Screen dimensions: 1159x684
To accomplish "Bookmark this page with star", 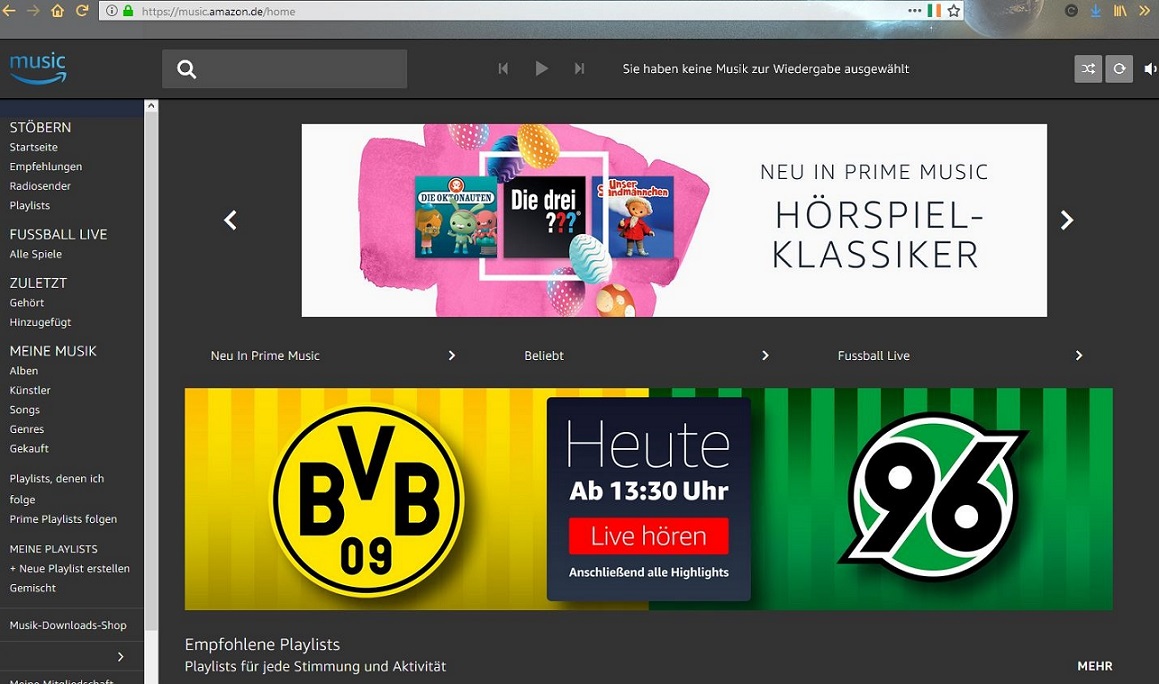I will (x=954, y=11).
